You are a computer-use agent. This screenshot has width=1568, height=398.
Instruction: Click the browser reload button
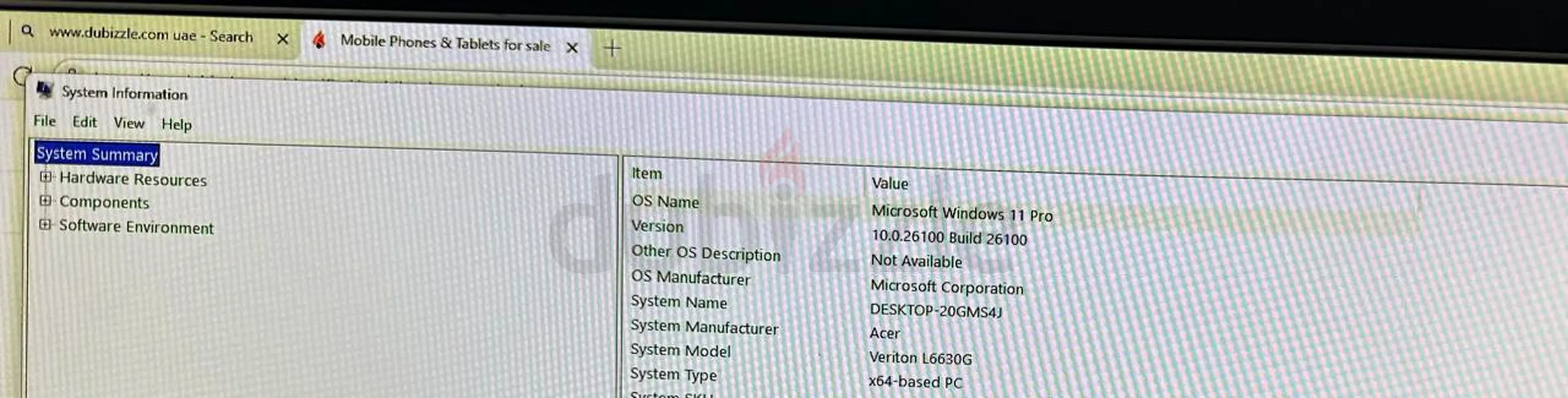22,77
